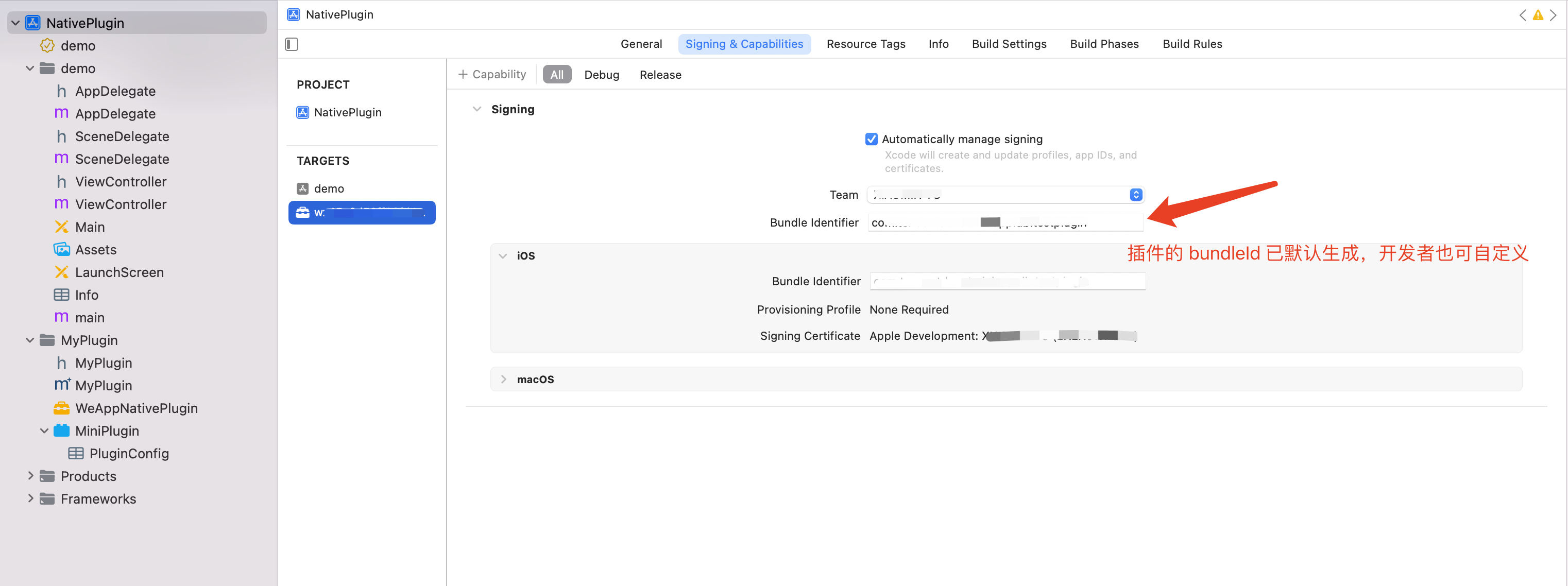Open the Build Rules tab
Image resolution: width=1568 pixels, height=586 pixels.
(1192, 44)
